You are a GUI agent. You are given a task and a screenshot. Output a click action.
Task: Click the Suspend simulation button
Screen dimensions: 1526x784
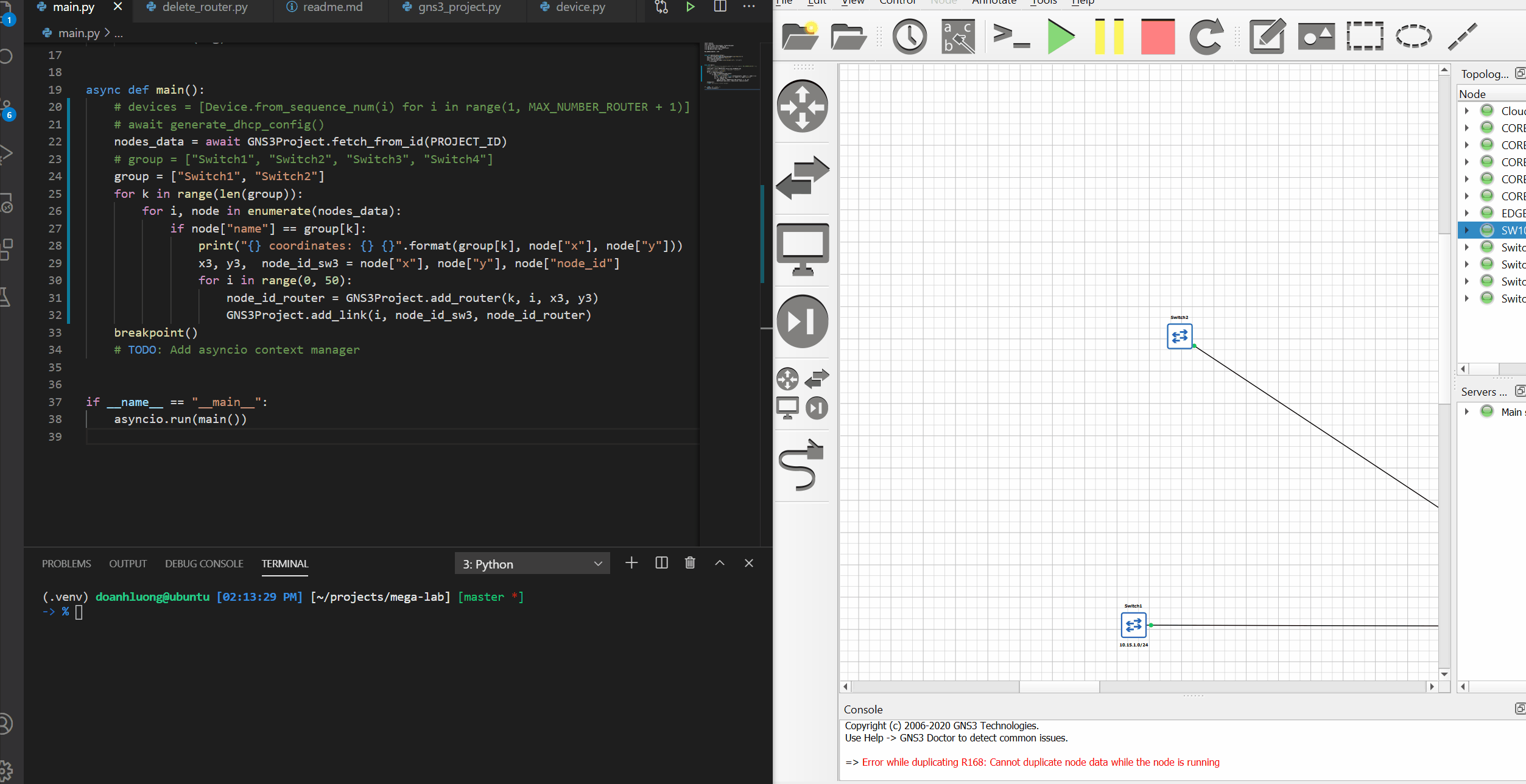click(x=1109, y=36)
